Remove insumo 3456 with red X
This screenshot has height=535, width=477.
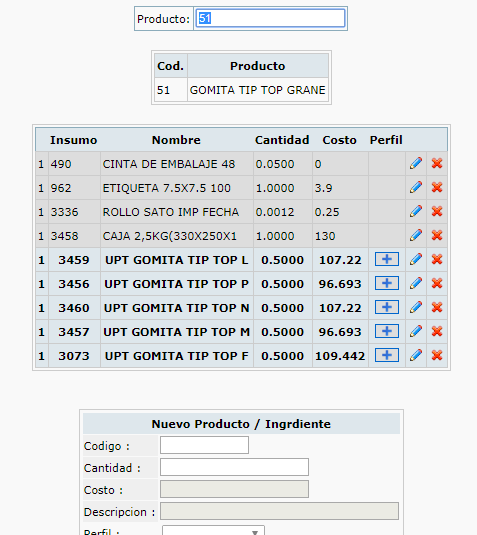[x=437, y=283]
